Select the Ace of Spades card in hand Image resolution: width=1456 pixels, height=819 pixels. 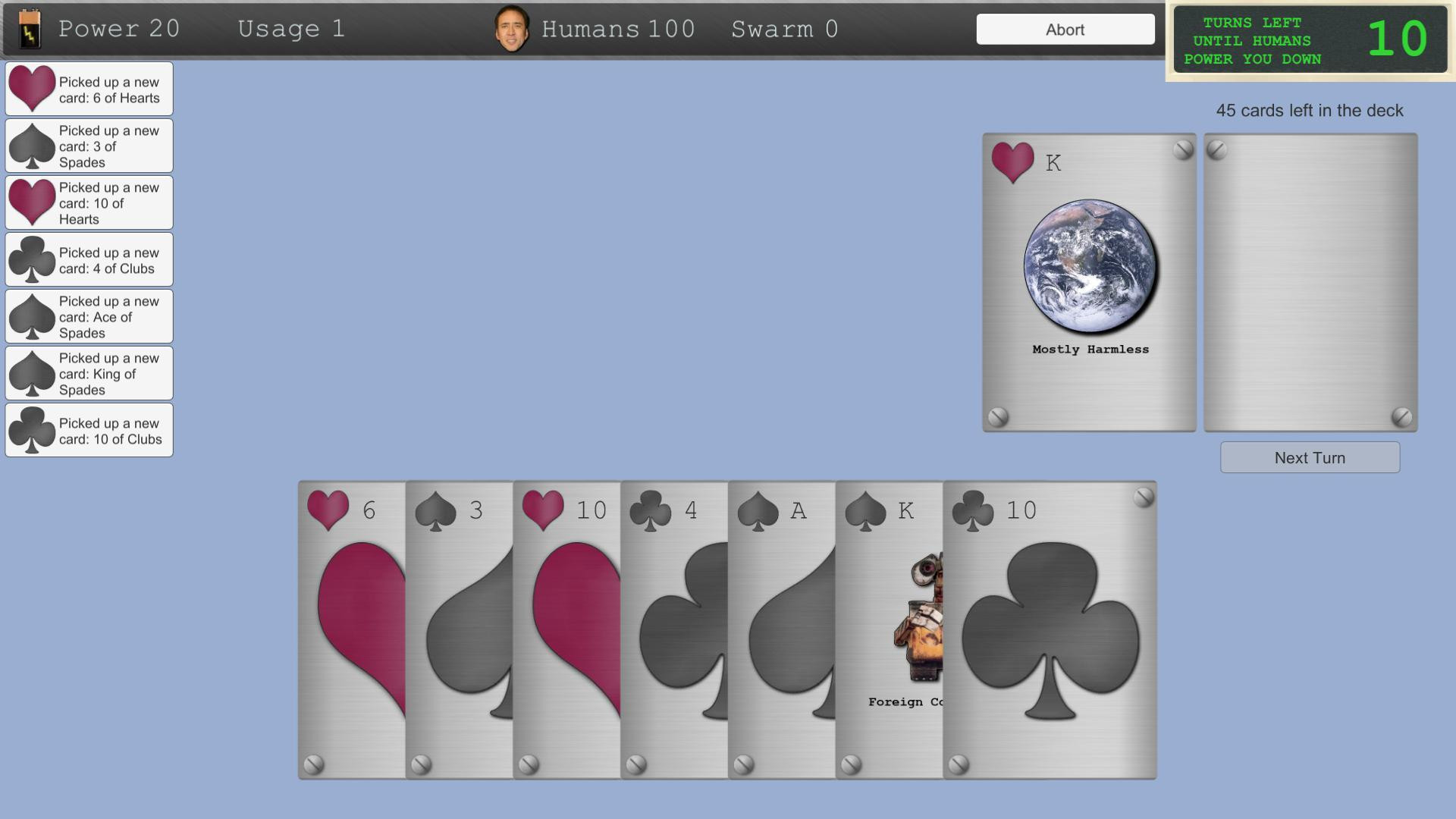point(783,629)
